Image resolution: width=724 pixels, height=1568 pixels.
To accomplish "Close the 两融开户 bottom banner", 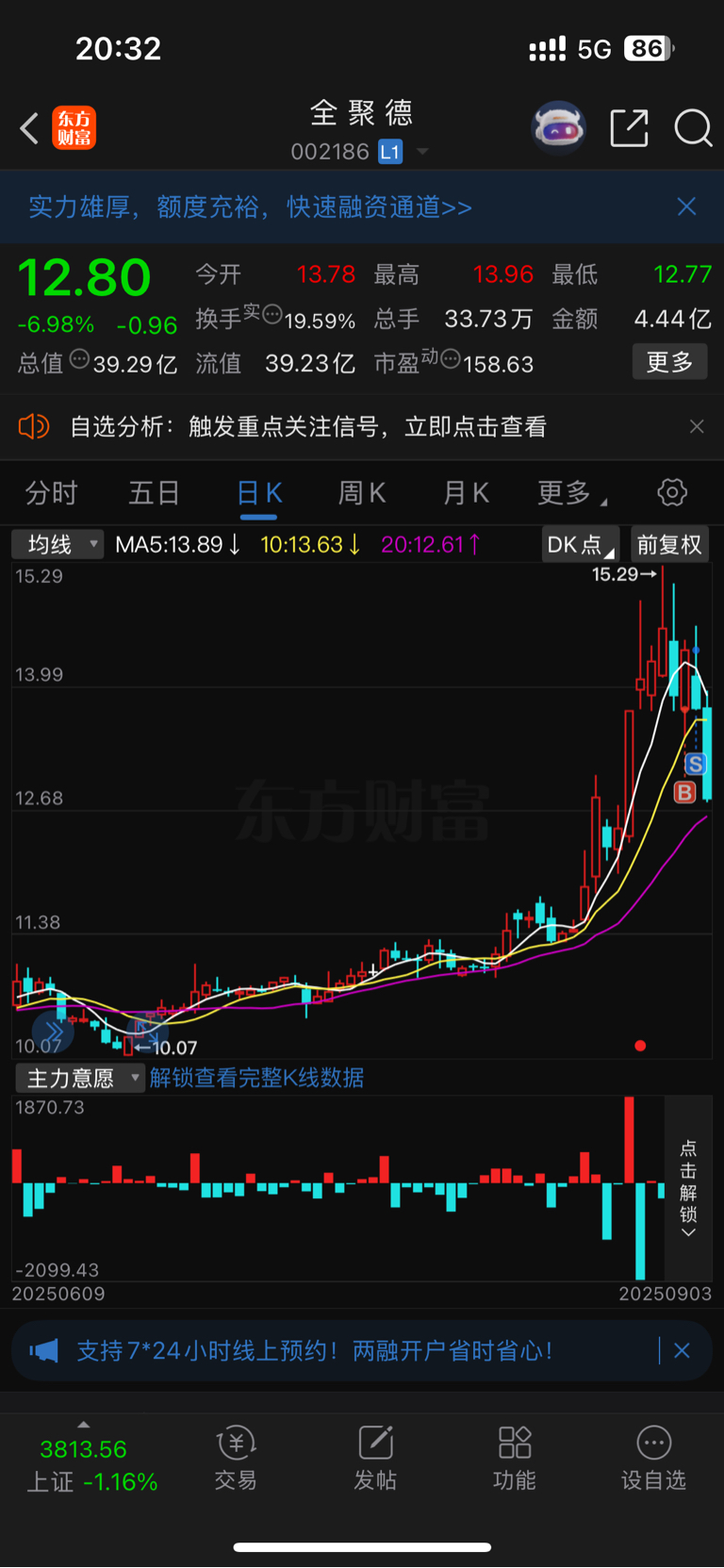I will (683, 1350).
